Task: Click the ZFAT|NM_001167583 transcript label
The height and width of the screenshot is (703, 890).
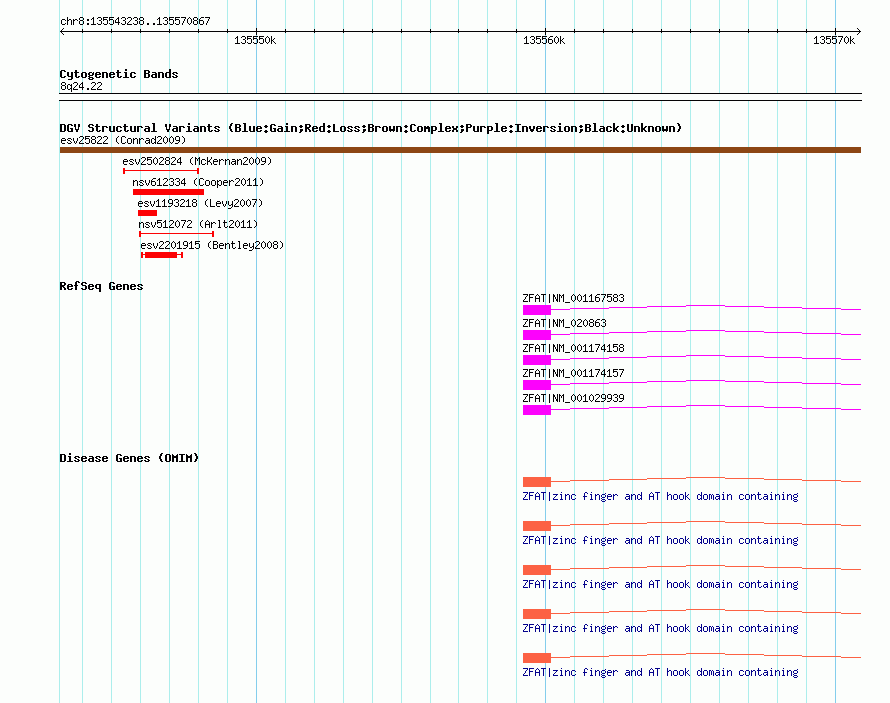Action: point(573,298)
